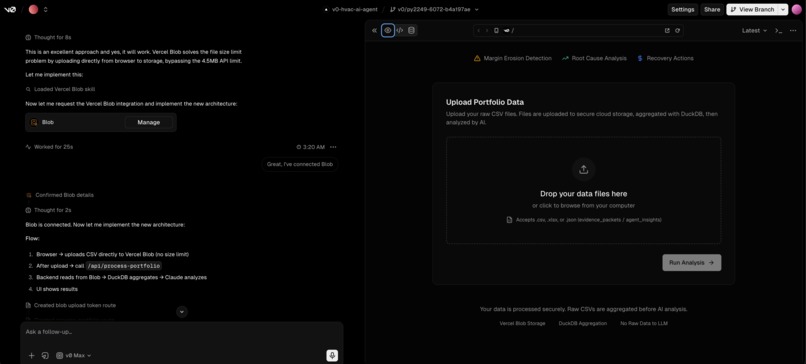The image size is (806, 364).
Task: Go back in preview browser
Action: point(479,31)
